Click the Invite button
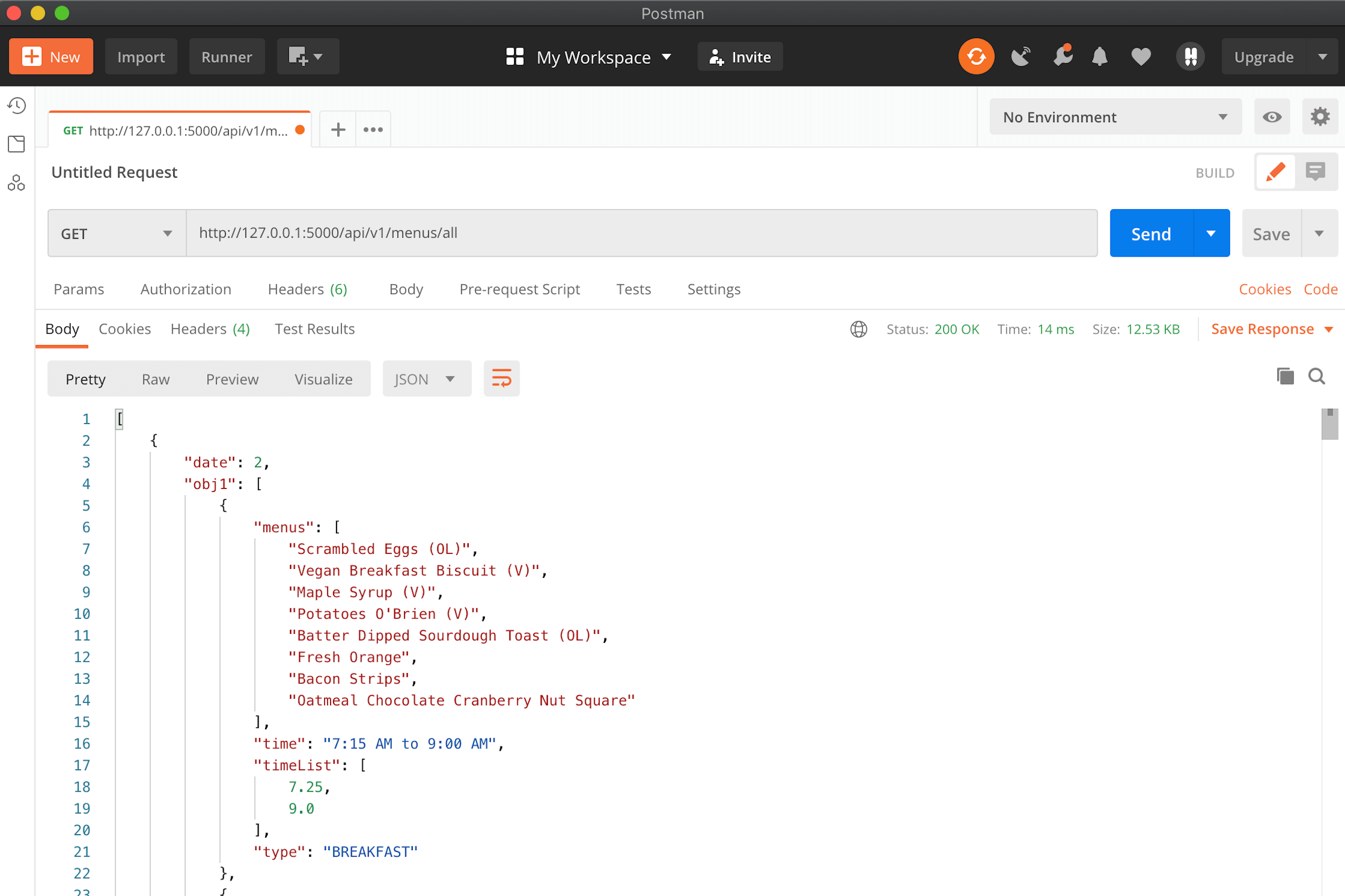Viewport: 1345px width, 896px height. point(740,57)
